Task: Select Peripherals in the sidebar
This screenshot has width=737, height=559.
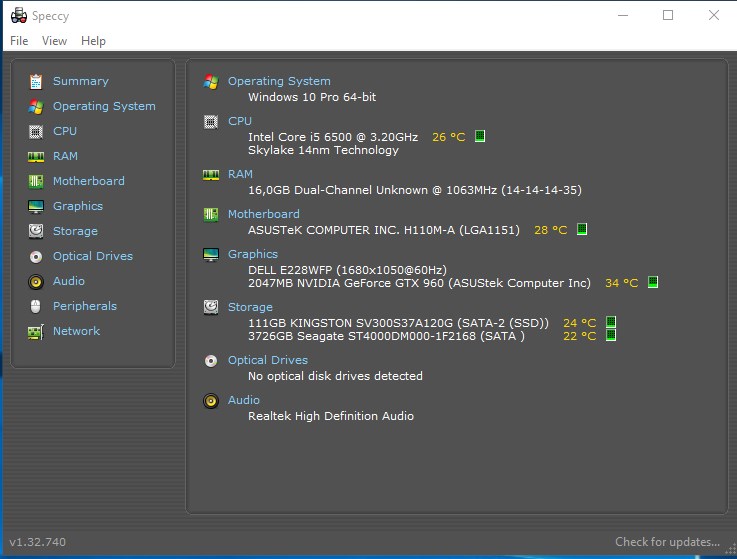Action: tap(85, 306)
